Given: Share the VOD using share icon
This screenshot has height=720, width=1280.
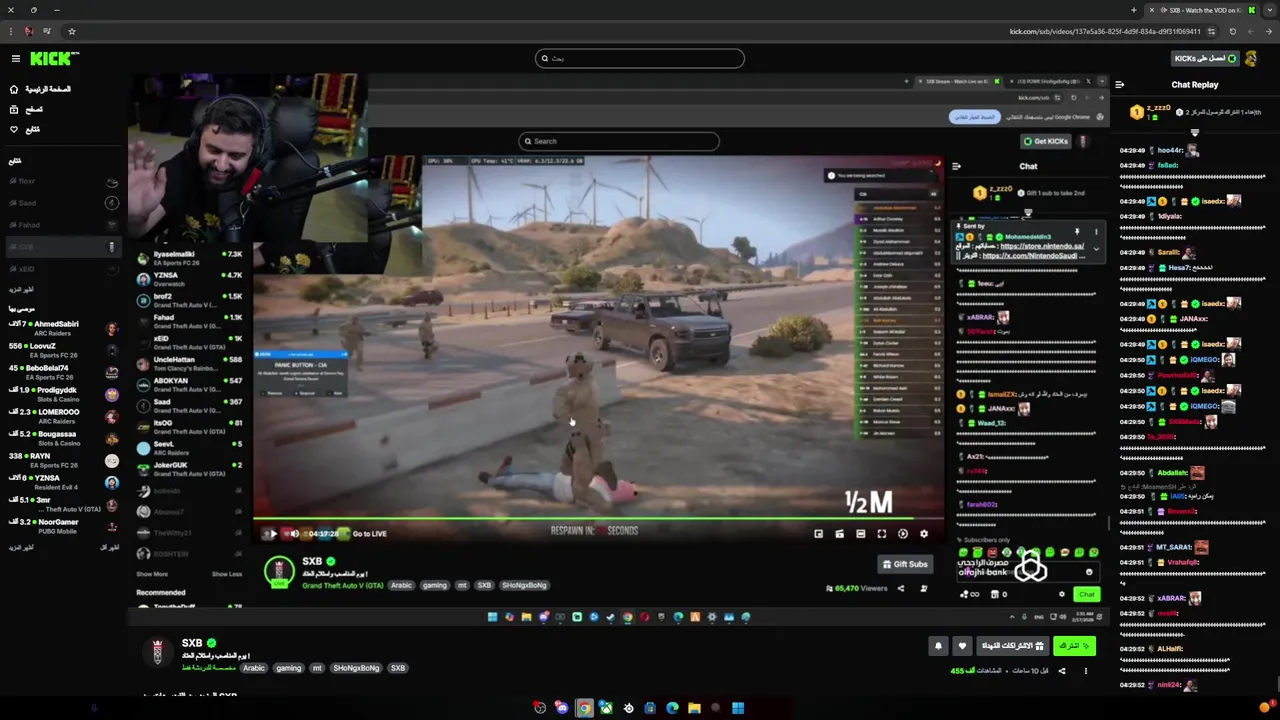Looking at the screenshot, I should pyautogui.click(x=1062, y=671).
